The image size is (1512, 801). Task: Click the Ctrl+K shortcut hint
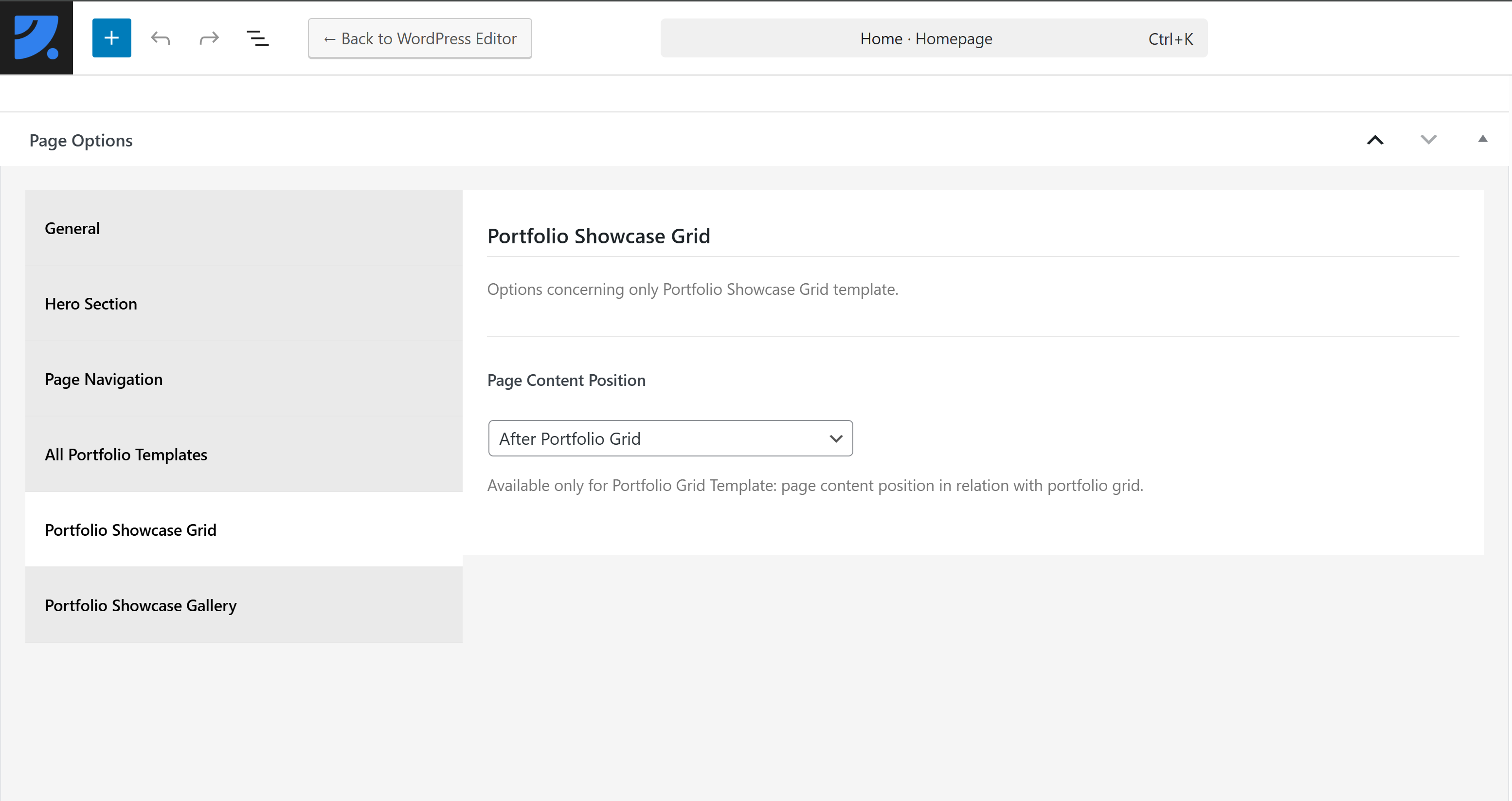(1170, 39)
